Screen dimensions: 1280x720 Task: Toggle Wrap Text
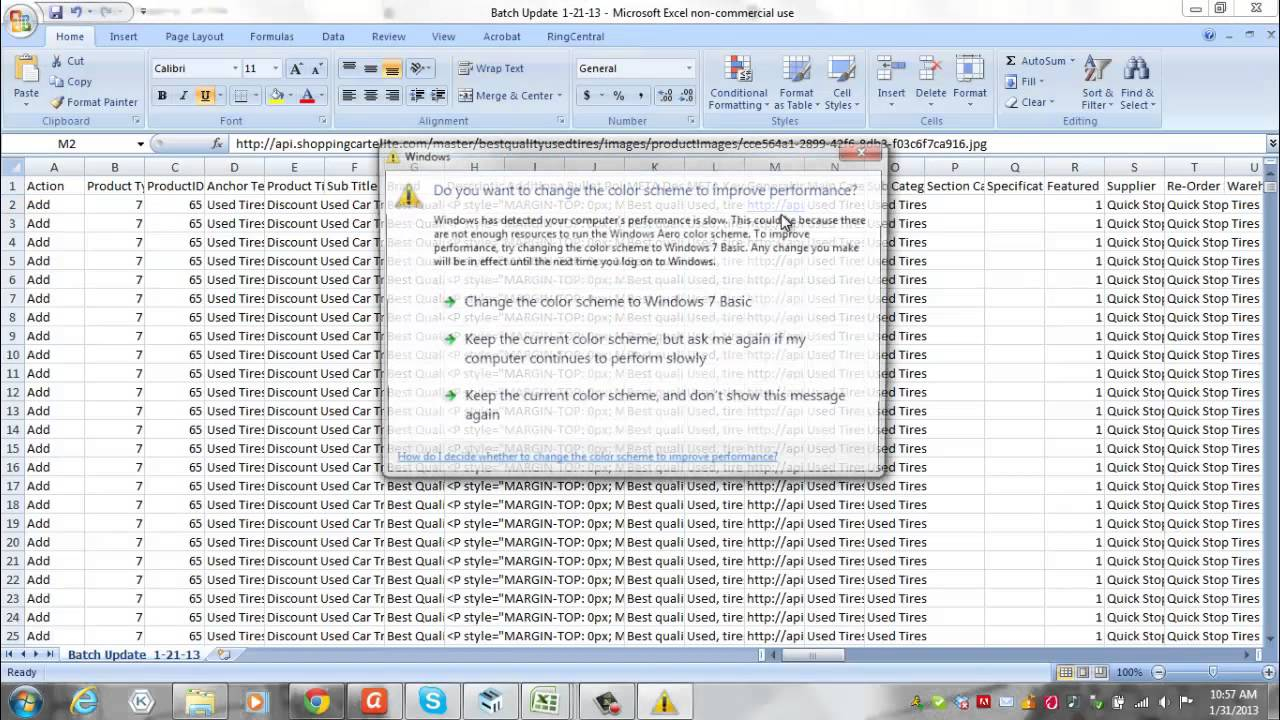pyautogui.click(x=491, y=69)
